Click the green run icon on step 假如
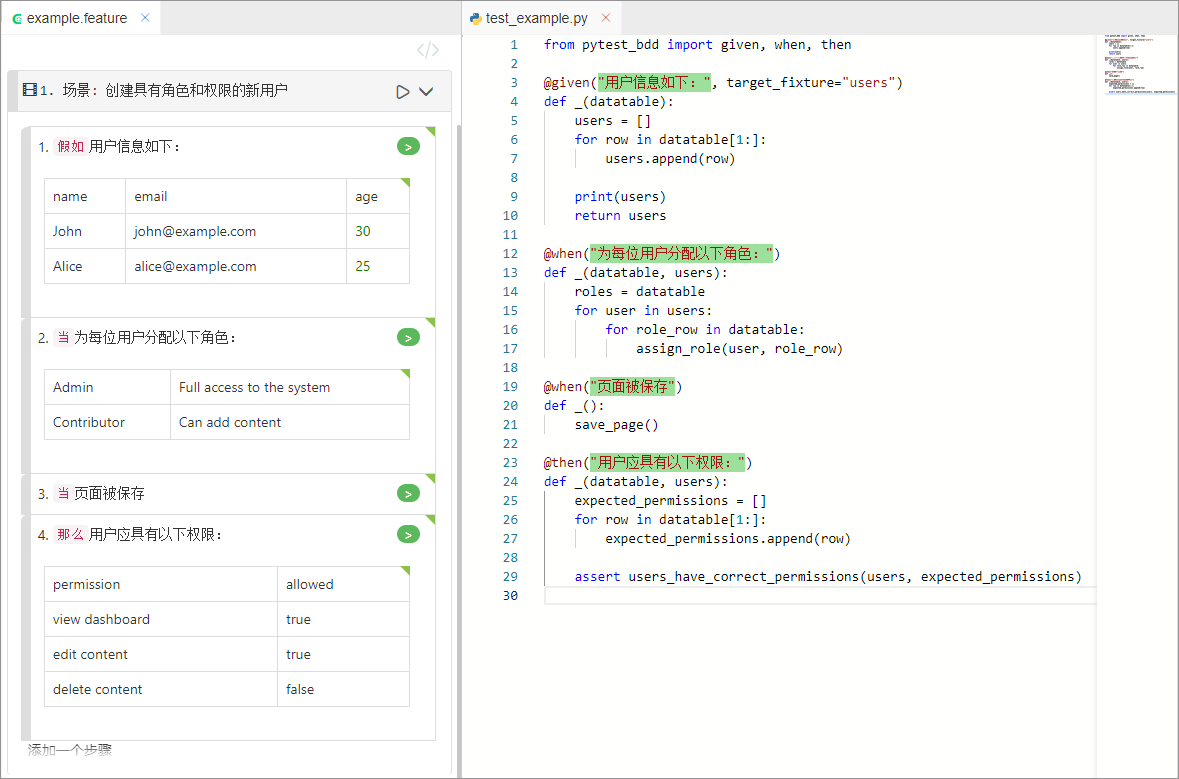The image size is (1179, 779). [408, 146]
